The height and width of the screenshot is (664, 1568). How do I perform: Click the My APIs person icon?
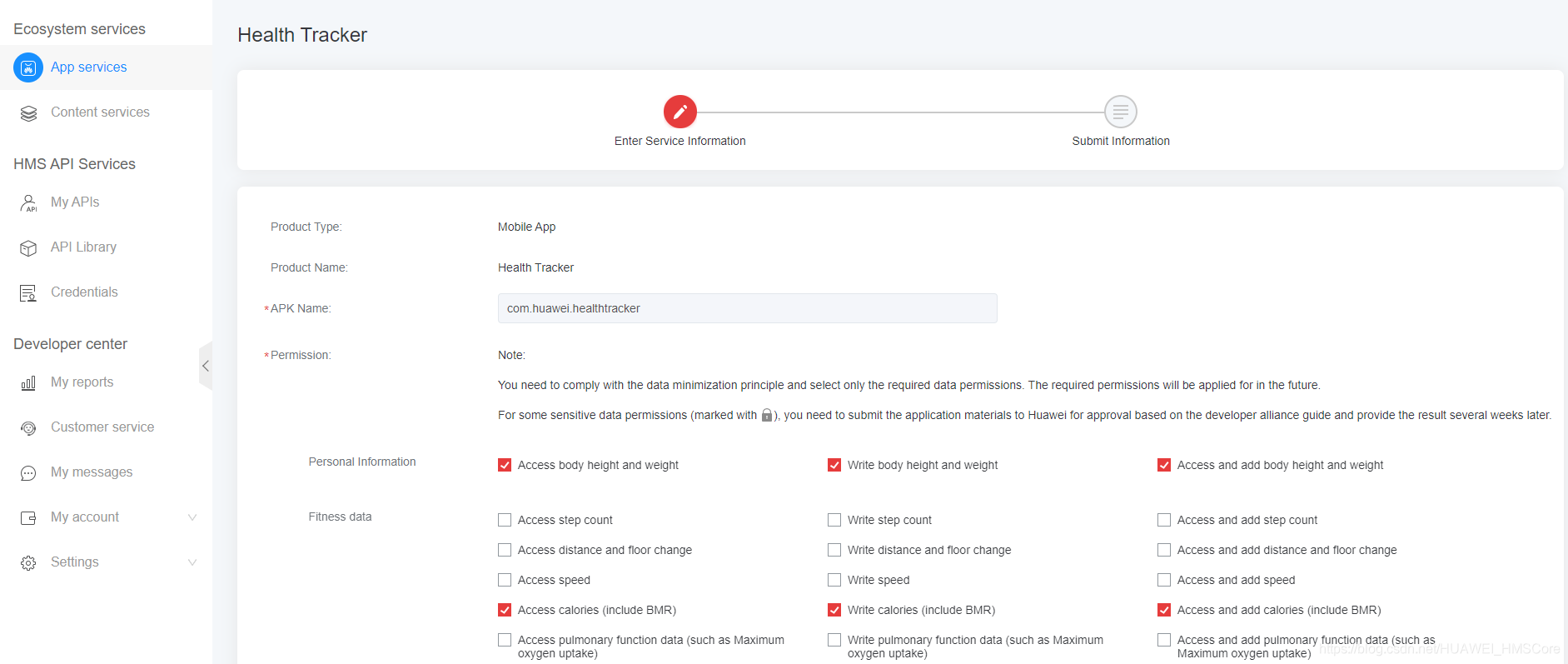(x=28, y=203)
